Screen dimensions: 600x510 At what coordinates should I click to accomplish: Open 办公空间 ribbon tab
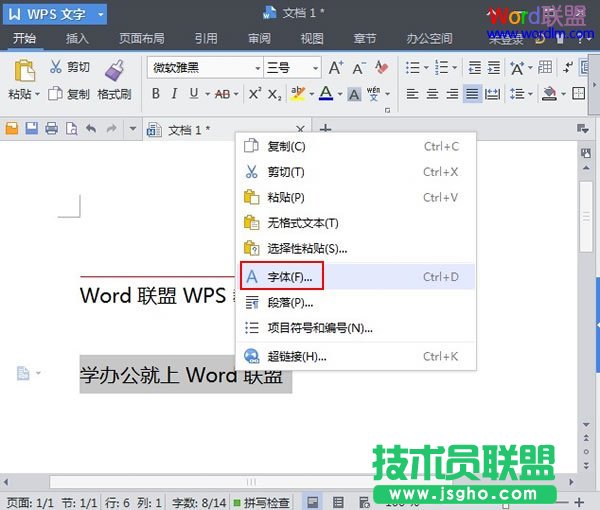click(429, 38)
